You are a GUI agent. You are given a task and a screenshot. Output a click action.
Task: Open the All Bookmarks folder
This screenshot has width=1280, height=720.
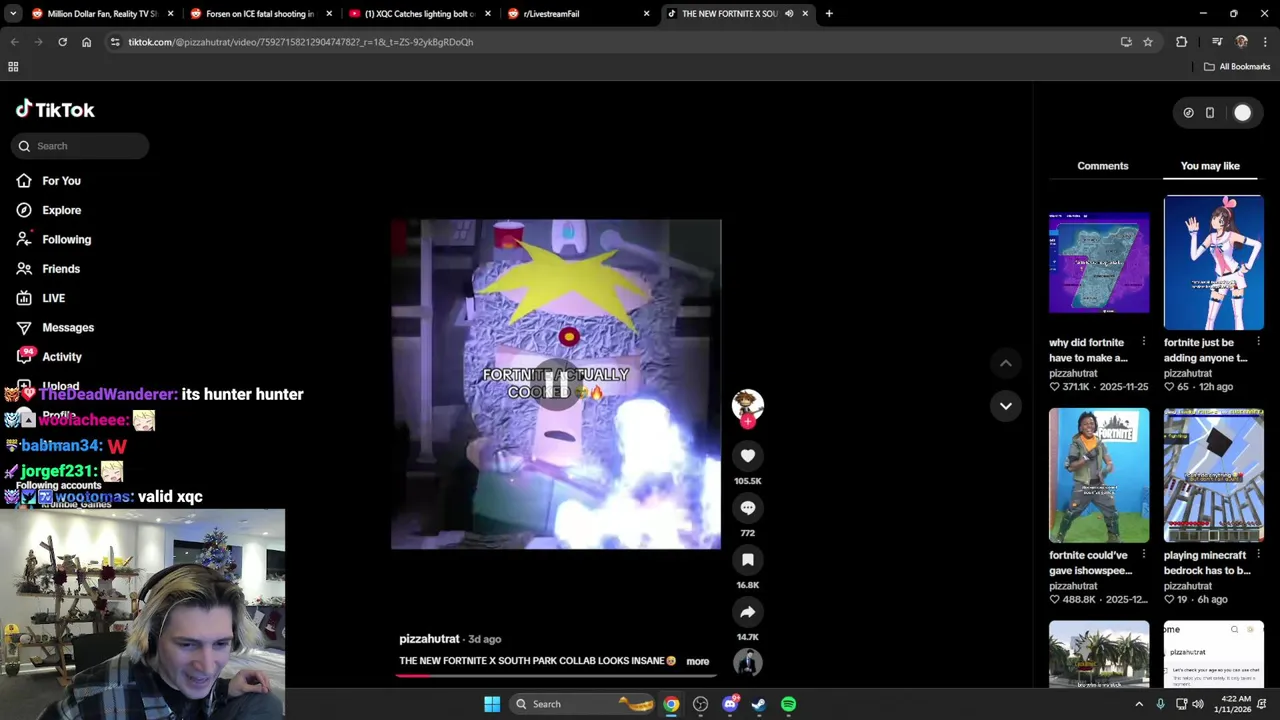click(1237, 67)
